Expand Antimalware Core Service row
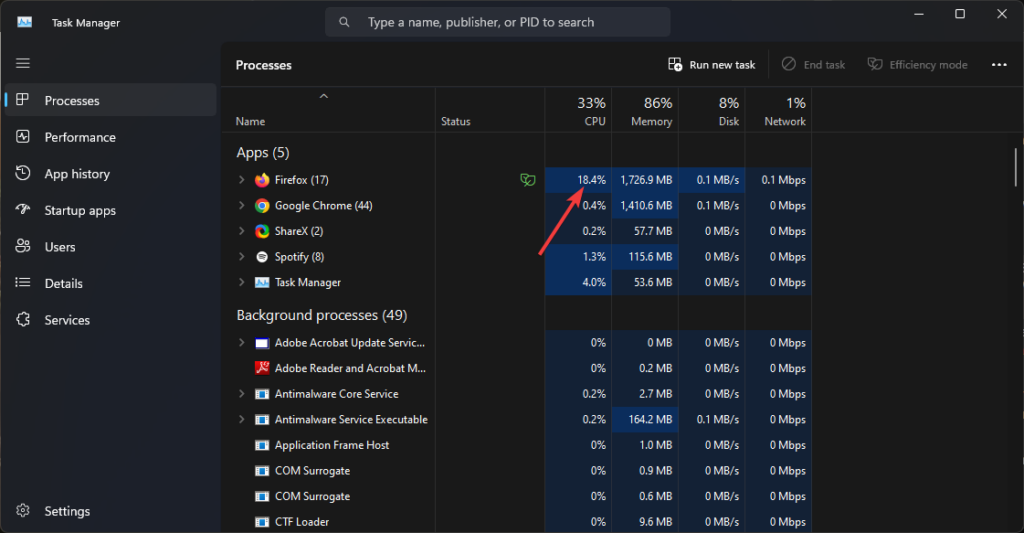Screen dimensions: 1024x533 (242, 394)
